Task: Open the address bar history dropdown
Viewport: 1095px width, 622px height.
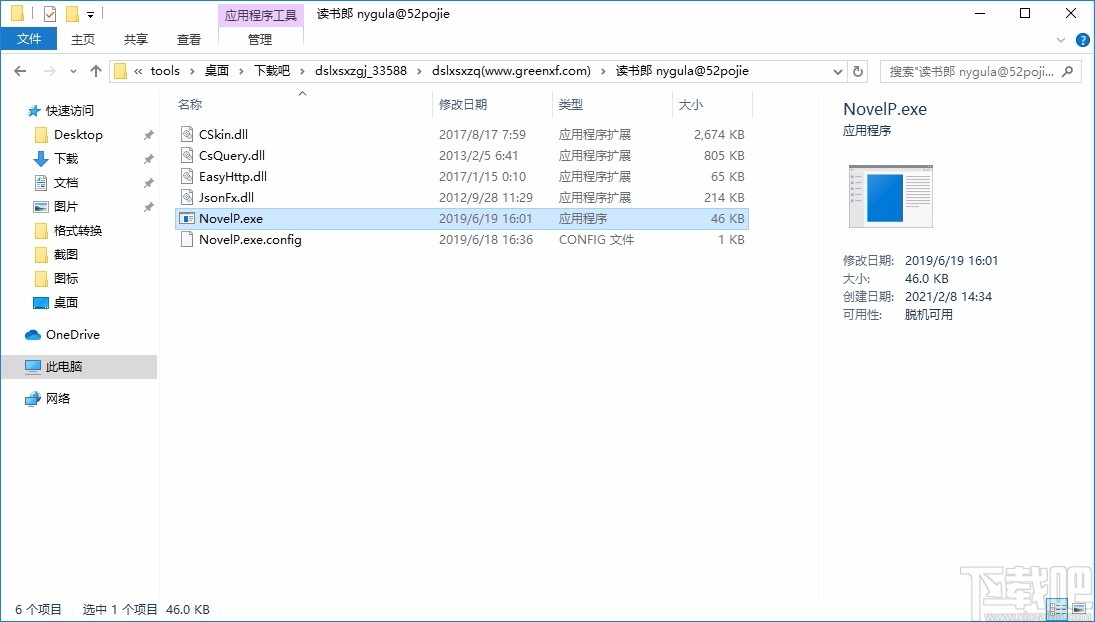Action: tap(838, 70)
